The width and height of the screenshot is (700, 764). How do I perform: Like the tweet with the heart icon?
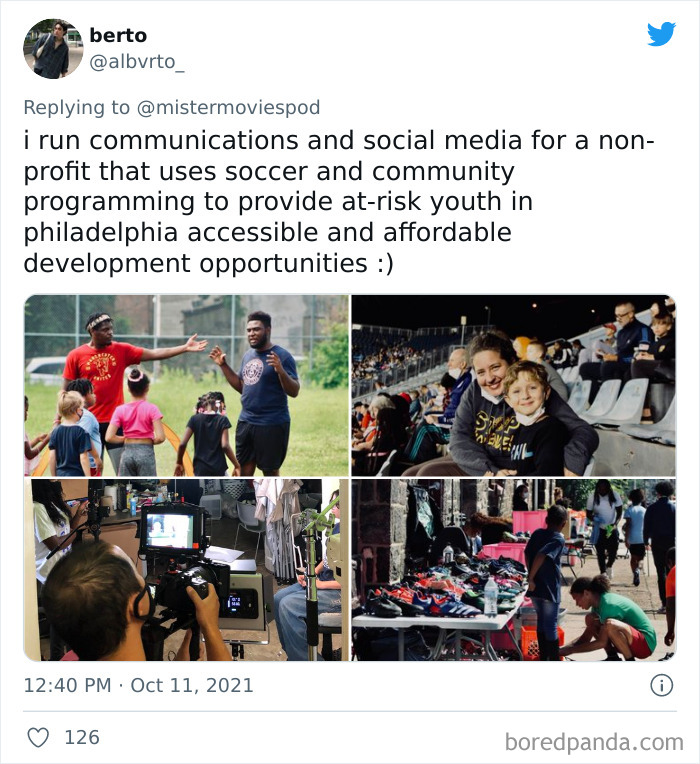pos(38,737)
